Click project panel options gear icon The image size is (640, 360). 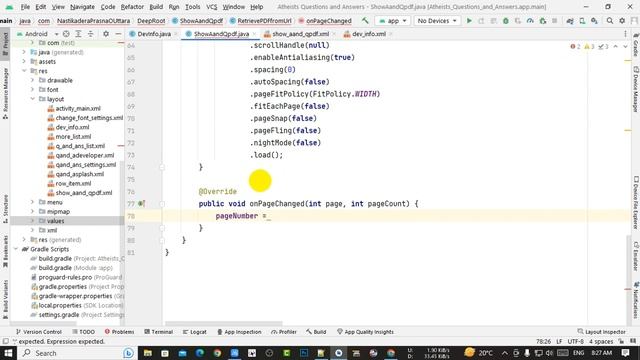(x=106, y=34)
